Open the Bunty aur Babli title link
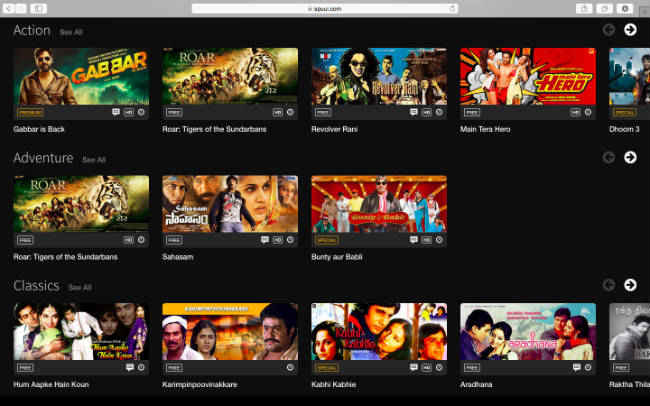650x406 pixels. (x=337, y=257)
